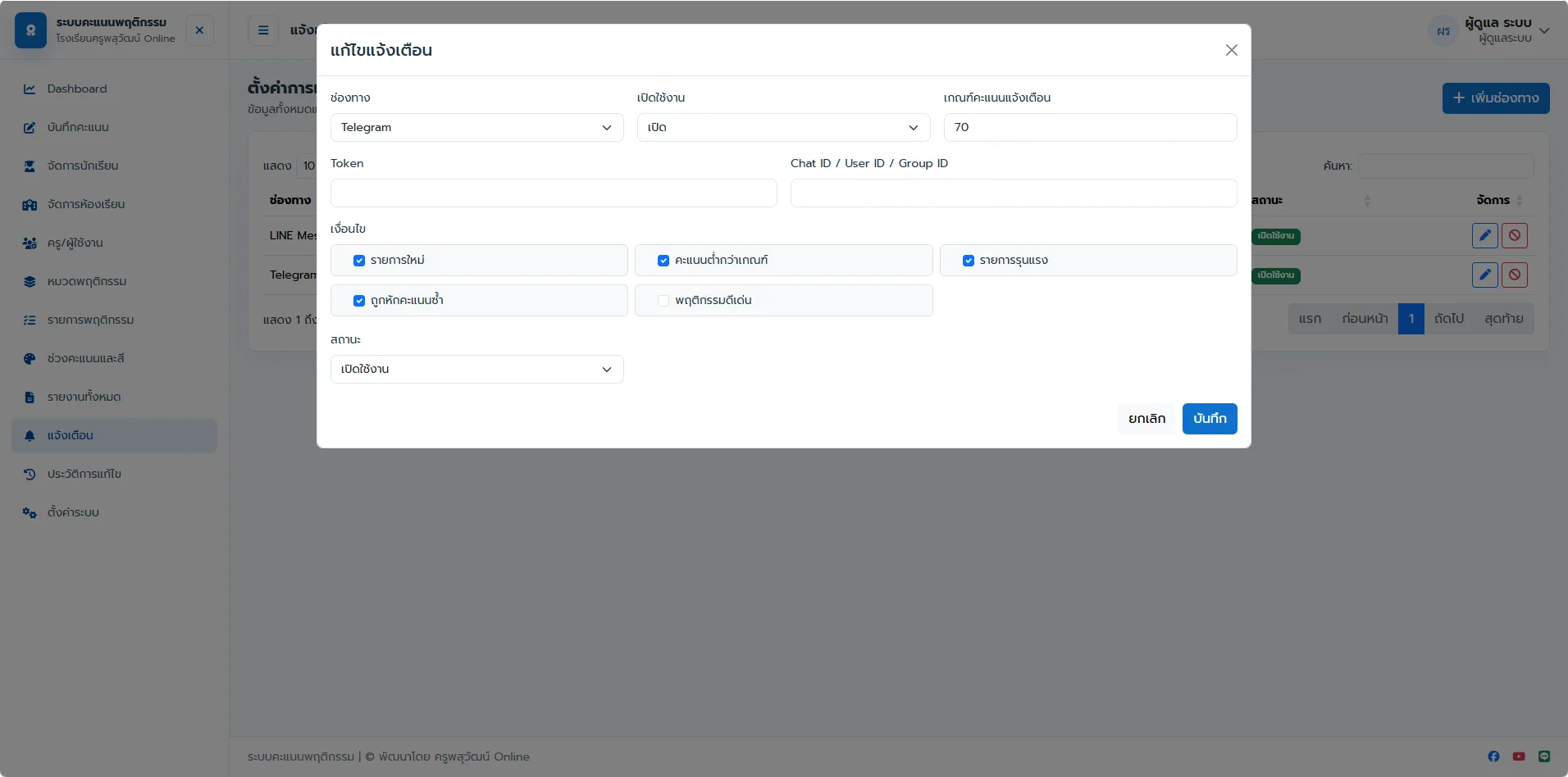Open the ช่องทาง Telegram dropdown
Image resolution: width=1568 pixels, height=777 pixels.
[x=477, y=127]
